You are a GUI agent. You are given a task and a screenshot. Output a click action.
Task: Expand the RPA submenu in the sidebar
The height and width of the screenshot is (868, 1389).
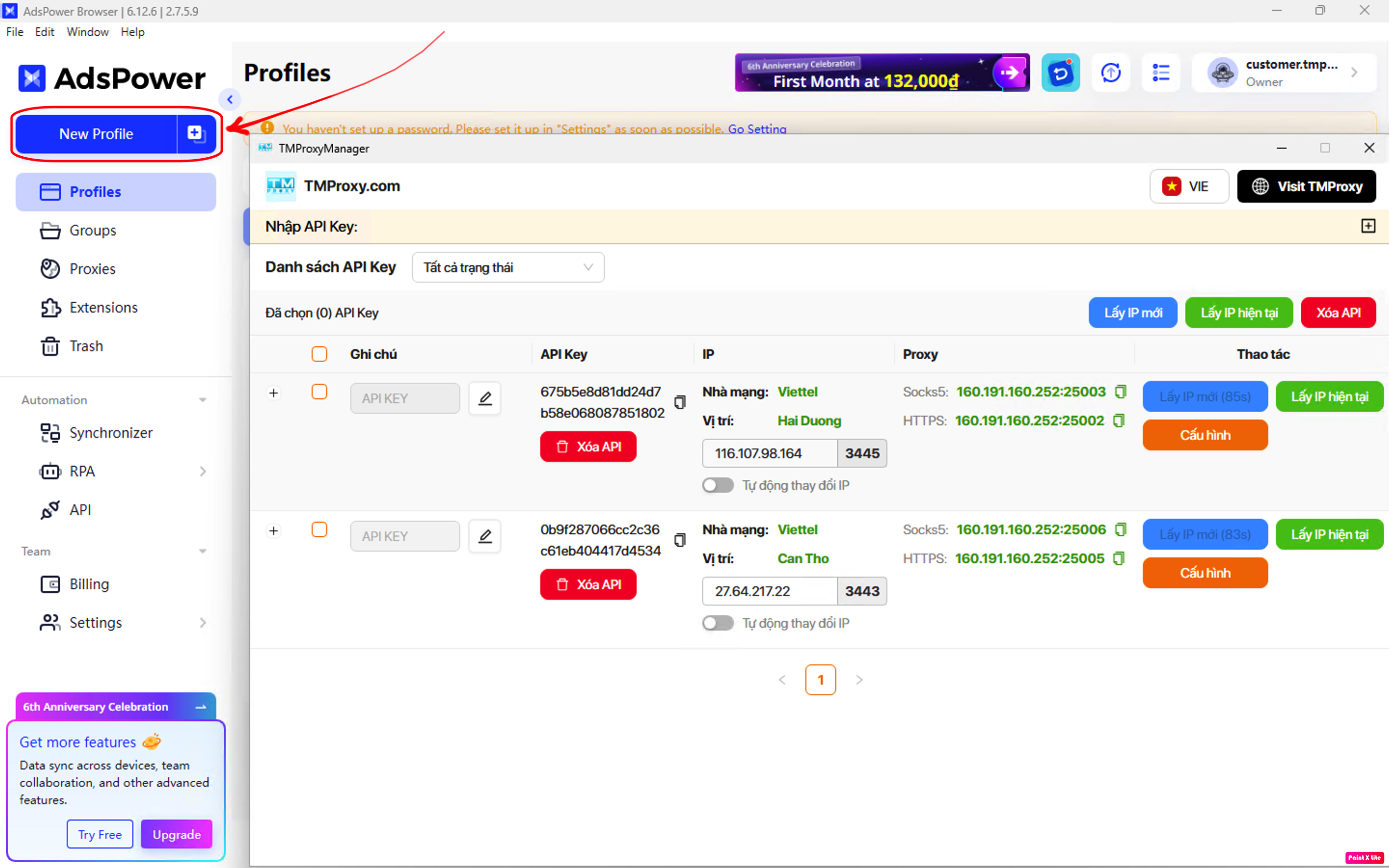coord(202,471)
